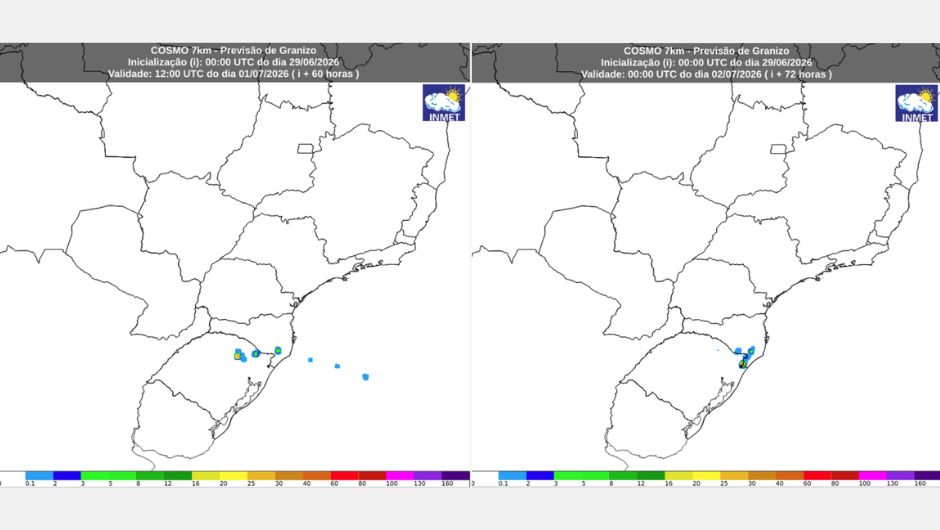Pick the dark red 80–100 swatch on 72-hour legend
Screen dimensions: 940x530
pyautogui.click(x=845, y=475)
